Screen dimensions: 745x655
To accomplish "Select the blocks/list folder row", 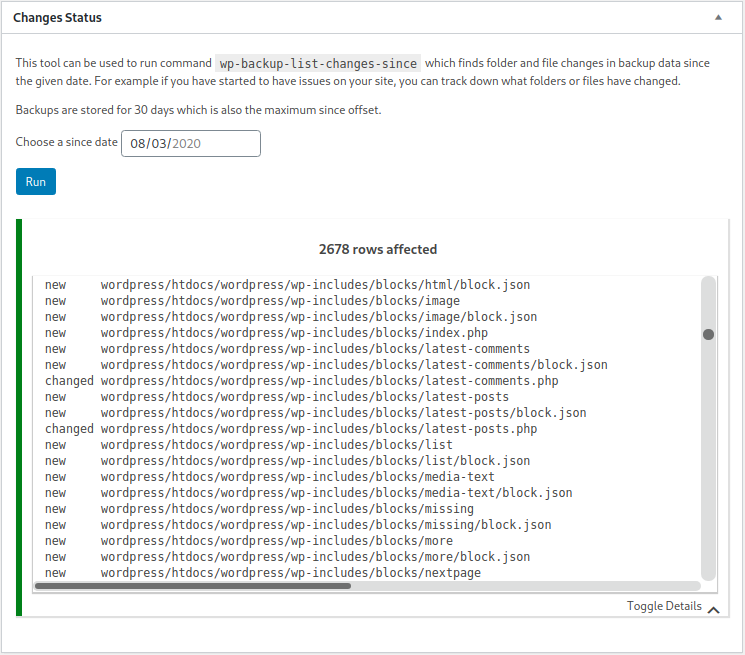I will click(x=248, y=445).
